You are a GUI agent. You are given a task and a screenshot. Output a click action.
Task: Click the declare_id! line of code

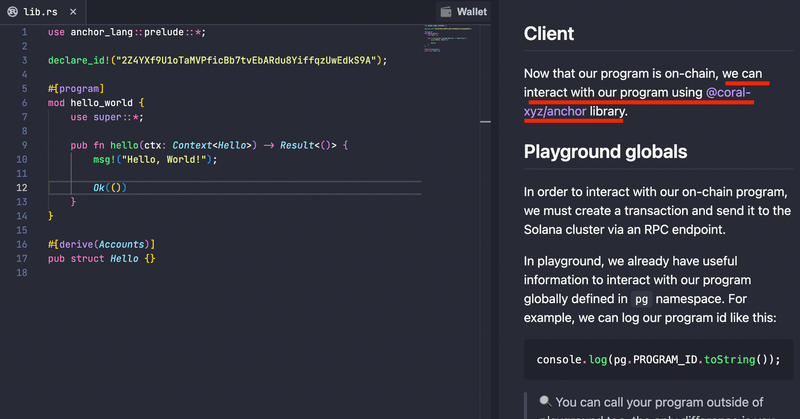tap(217, 60)
